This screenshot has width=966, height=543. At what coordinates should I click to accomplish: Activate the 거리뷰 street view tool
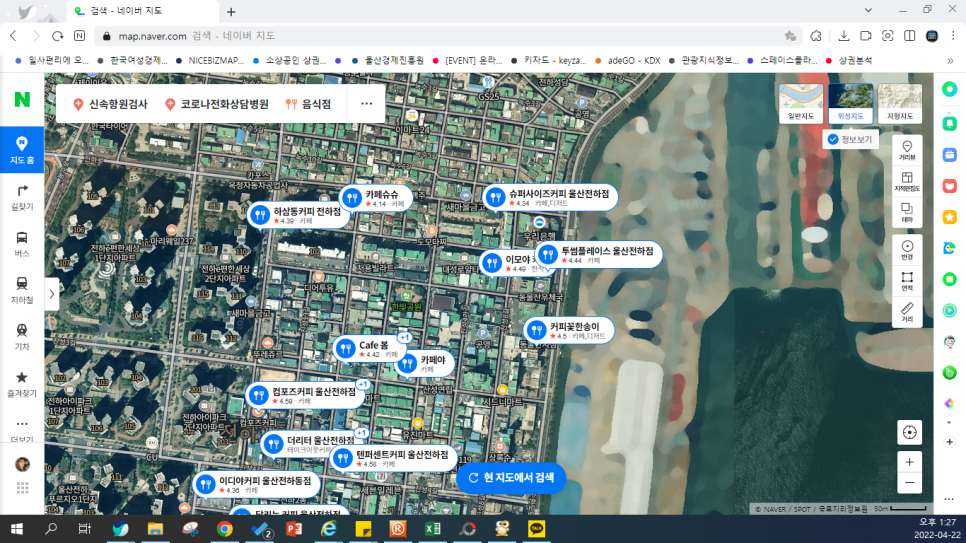click(907, 150)
